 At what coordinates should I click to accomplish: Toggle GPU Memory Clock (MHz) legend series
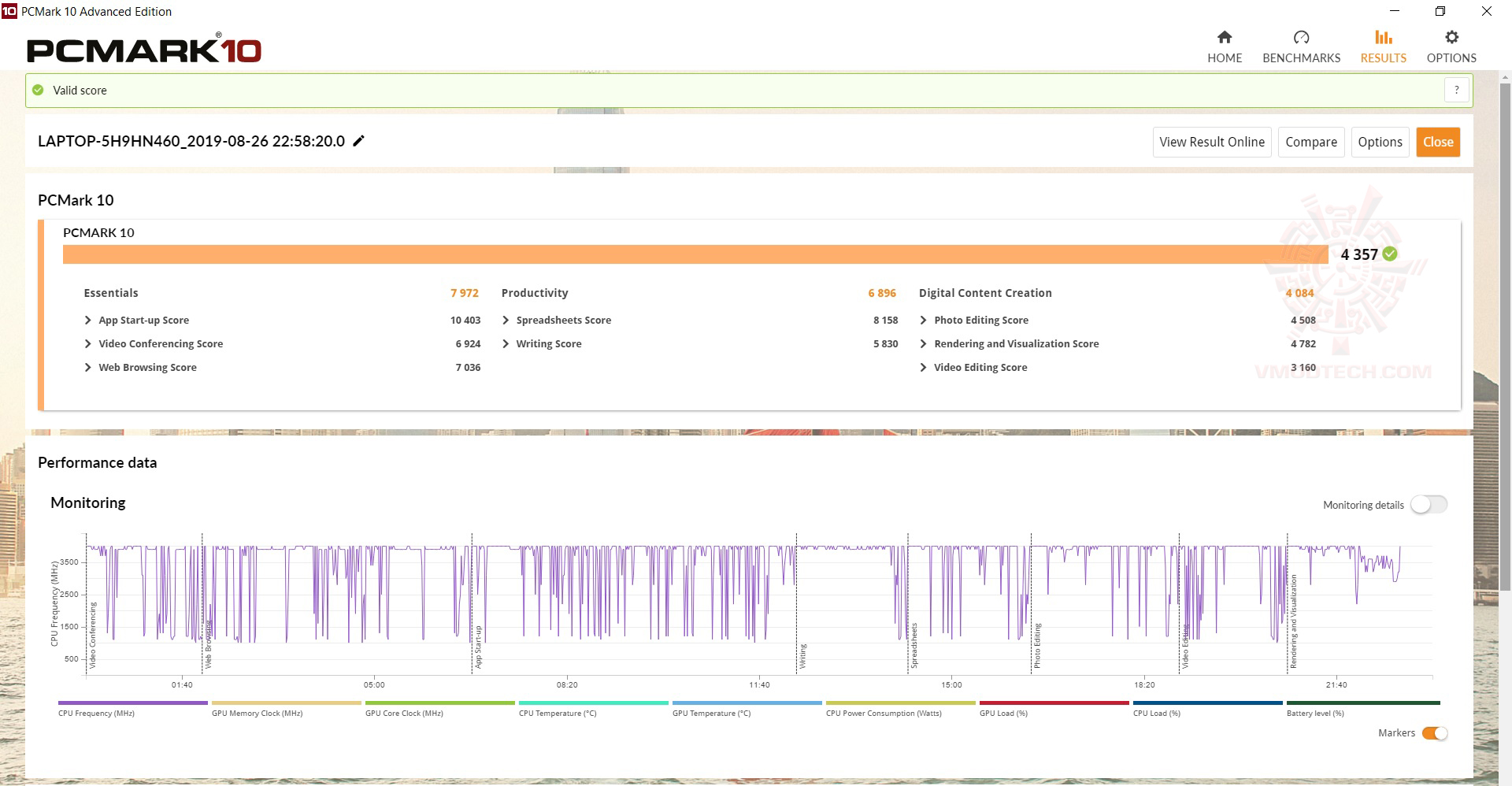286,709
